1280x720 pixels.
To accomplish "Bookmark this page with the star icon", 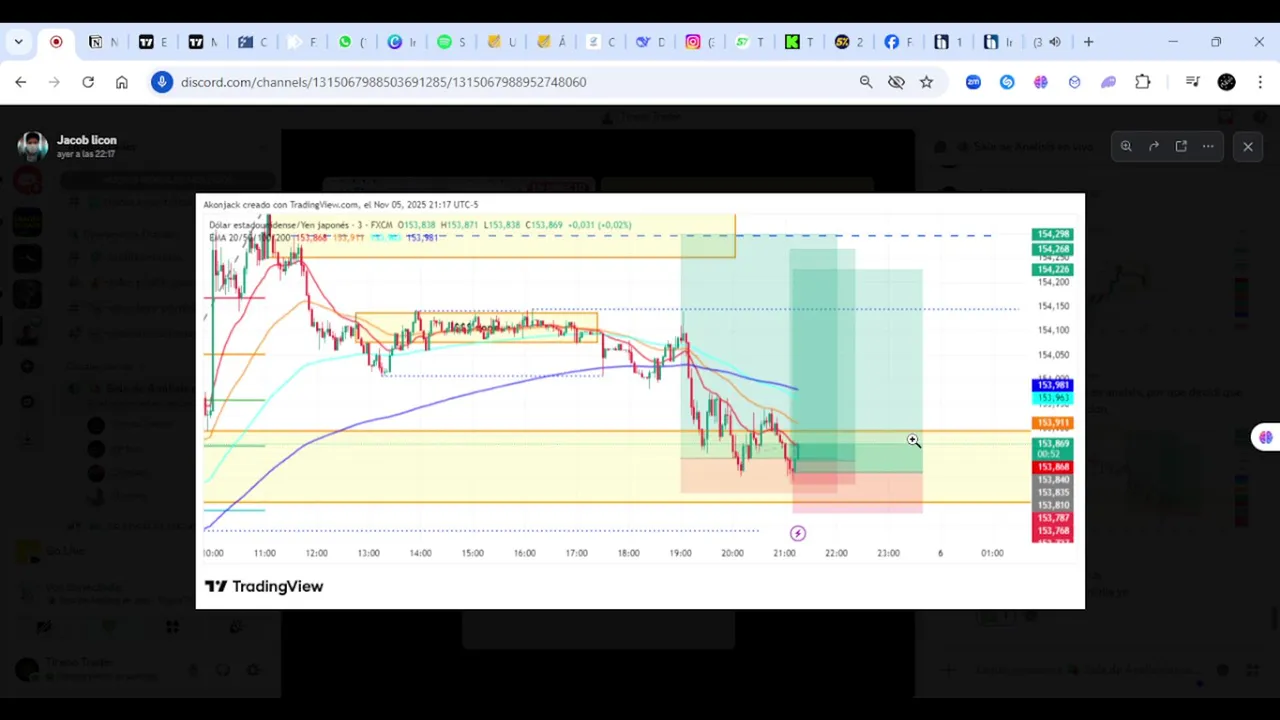I will tap(926, 82).
